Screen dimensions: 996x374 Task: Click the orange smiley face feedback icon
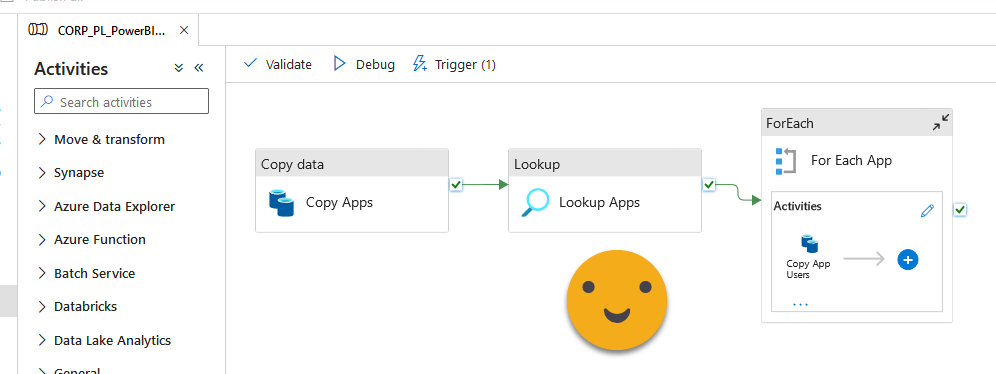617,300
